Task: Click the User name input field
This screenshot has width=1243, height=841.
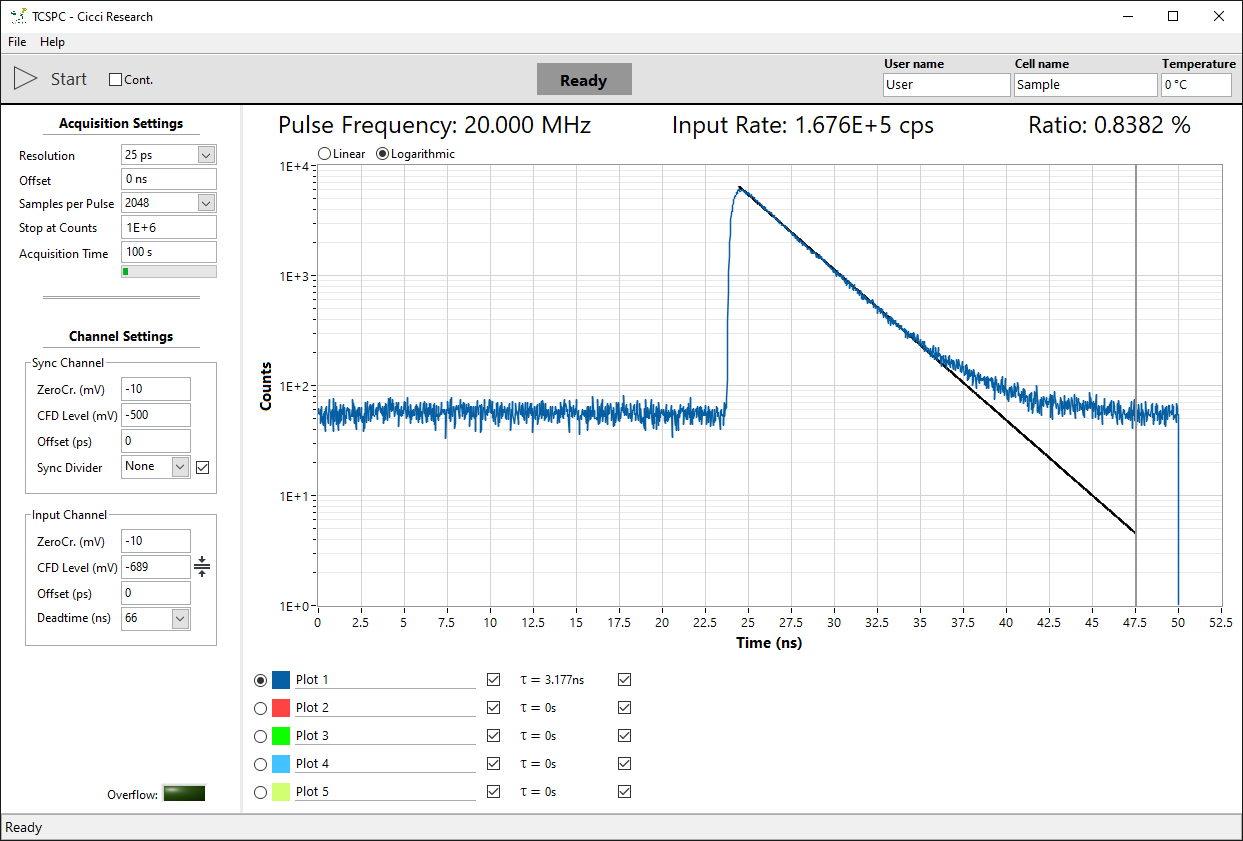Action: [x=947, y=85]
